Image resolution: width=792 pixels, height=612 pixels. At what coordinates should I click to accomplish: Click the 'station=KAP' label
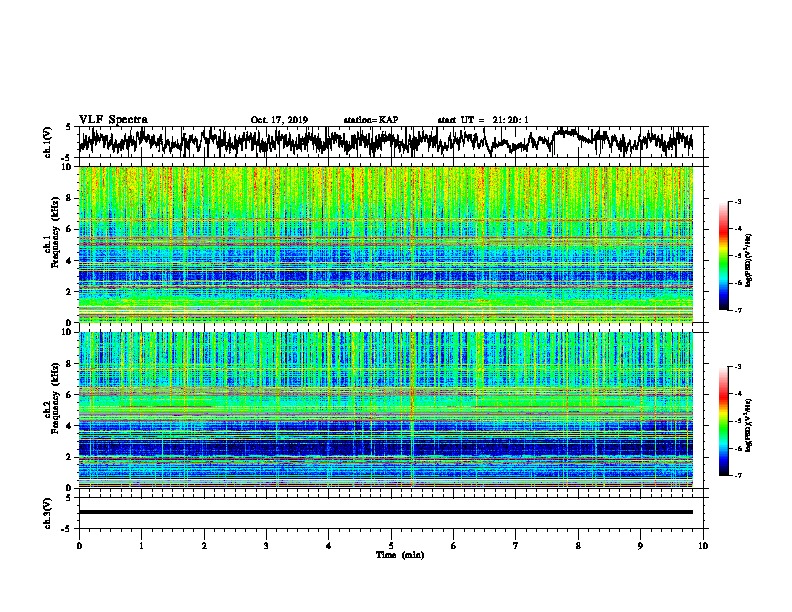pos(371,120)
